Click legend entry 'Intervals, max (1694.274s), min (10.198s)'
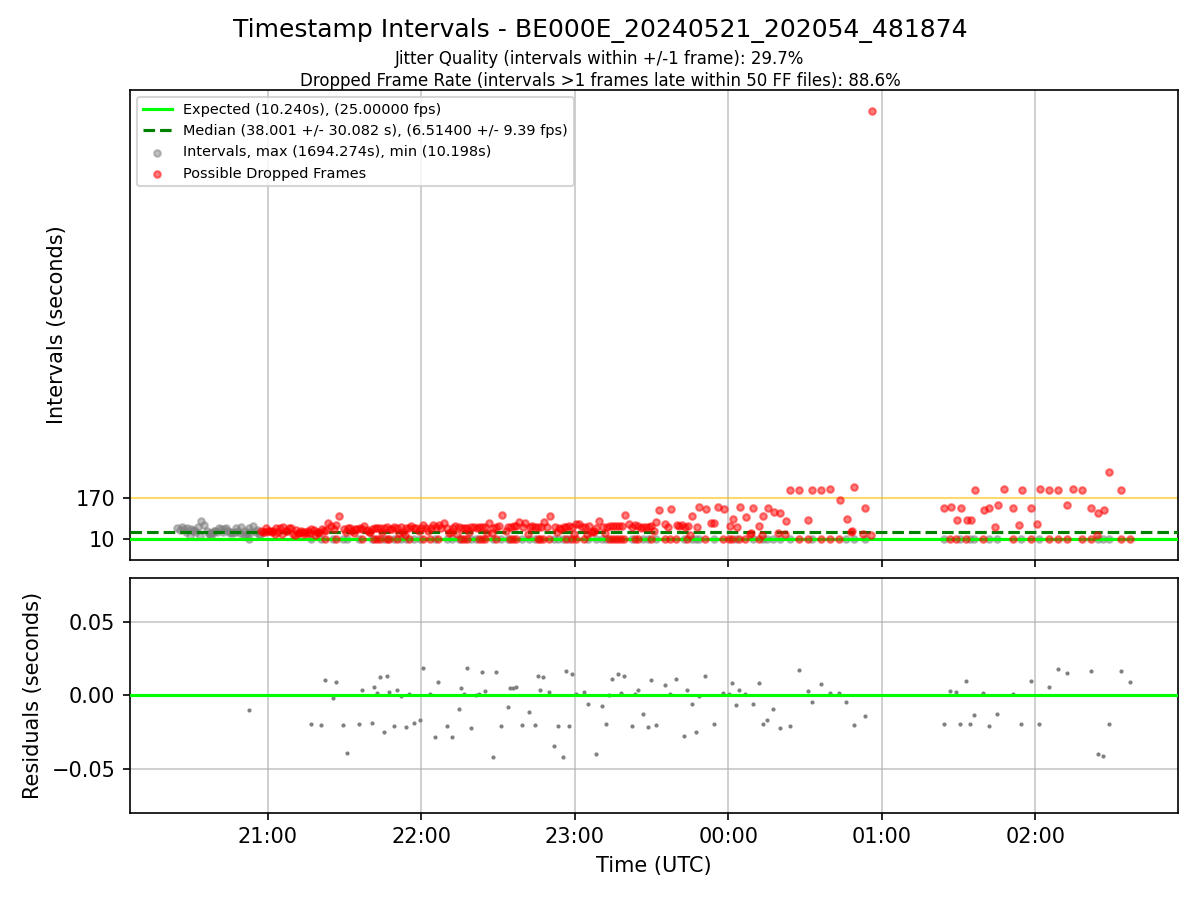This screenshot has height=900, width=1200. (337, 152)
